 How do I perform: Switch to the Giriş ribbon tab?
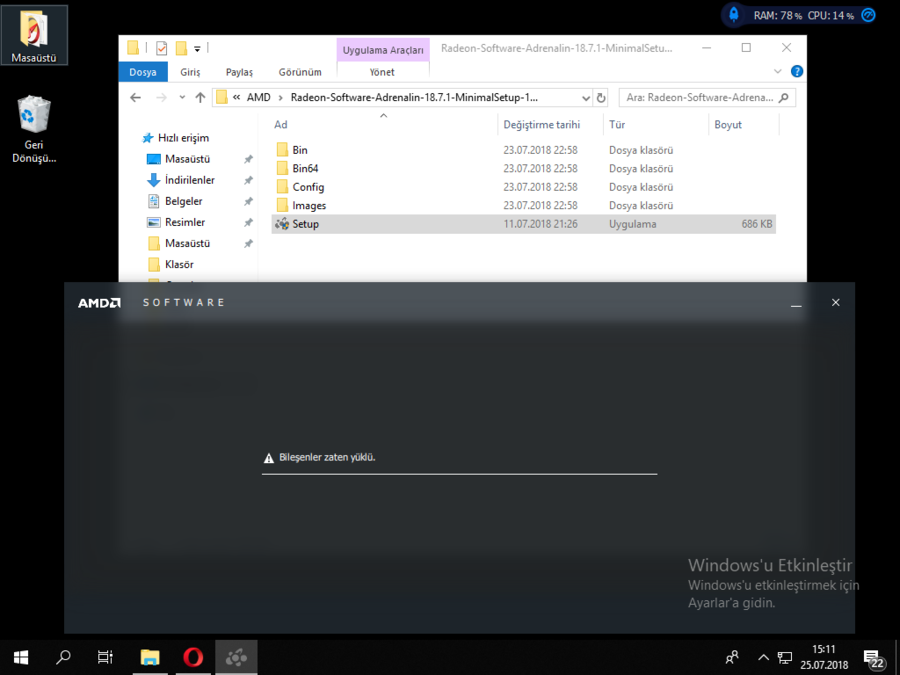190,72
